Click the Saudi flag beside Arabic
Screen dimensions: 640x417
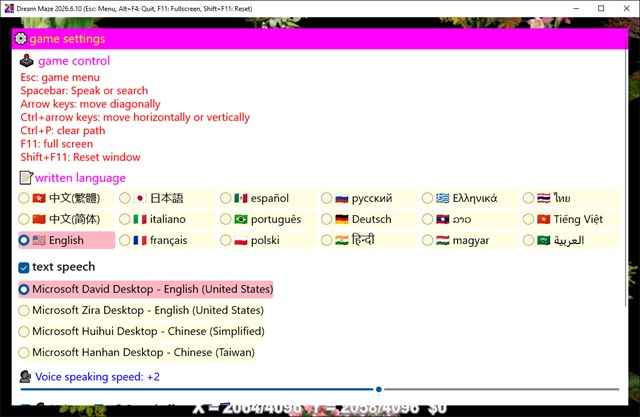(x=544, y=240)
